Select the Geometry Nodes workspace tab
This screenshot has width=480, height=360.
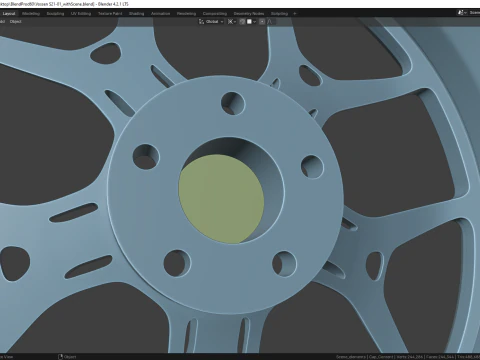(x=249, y=14)
